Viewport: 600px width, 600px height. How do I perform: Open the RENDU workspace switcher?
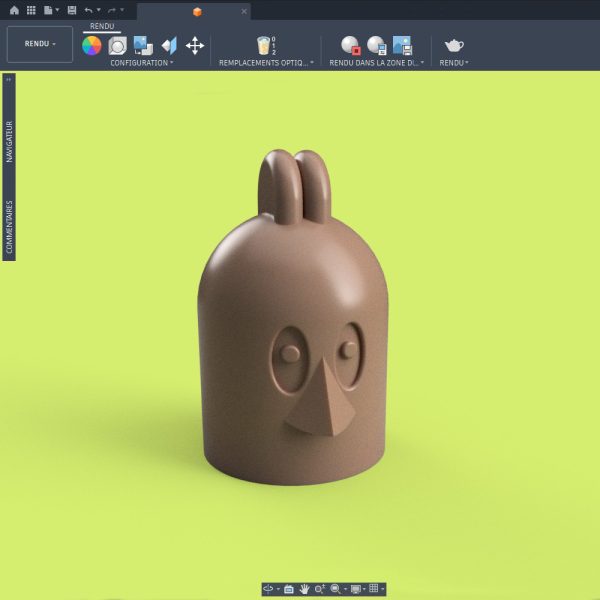click(x=40, y=44)
